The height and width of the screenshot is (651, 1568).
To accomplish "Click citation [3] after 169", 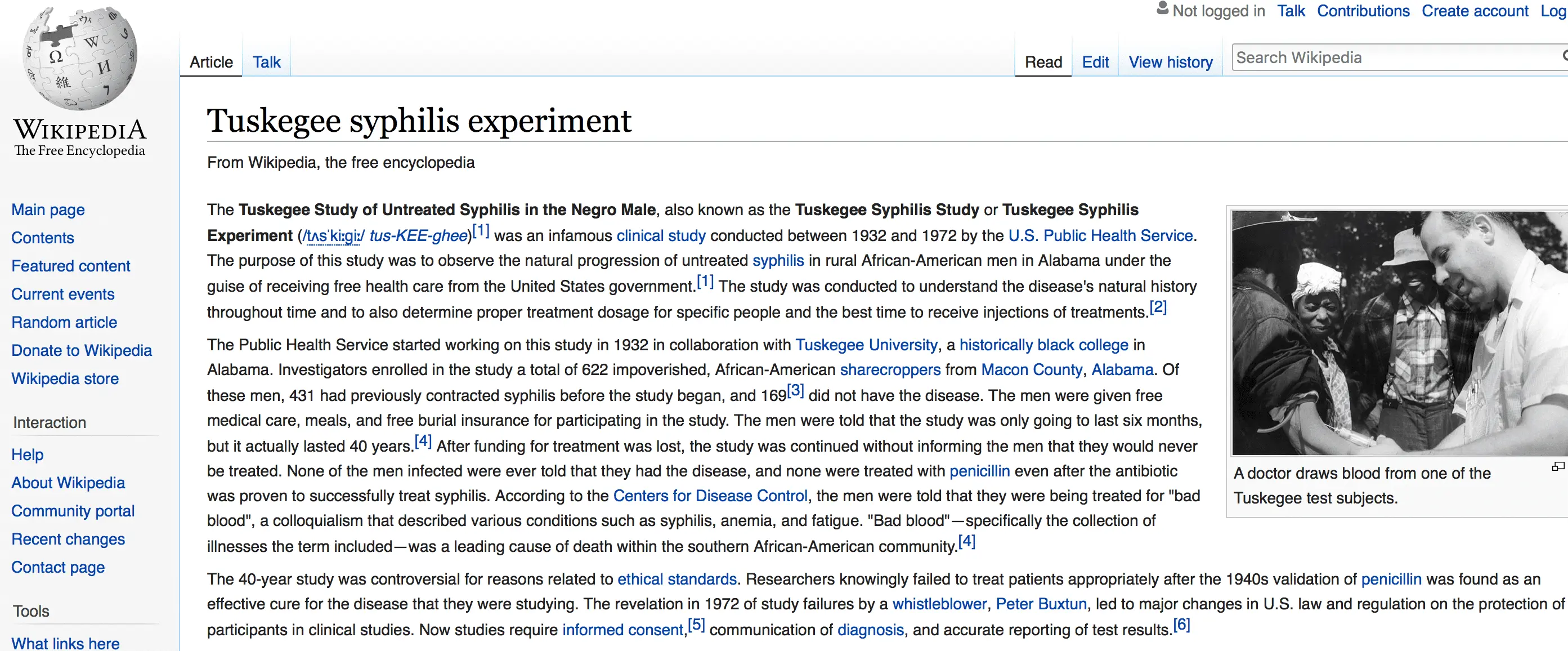I will click(x=796, y=390).
